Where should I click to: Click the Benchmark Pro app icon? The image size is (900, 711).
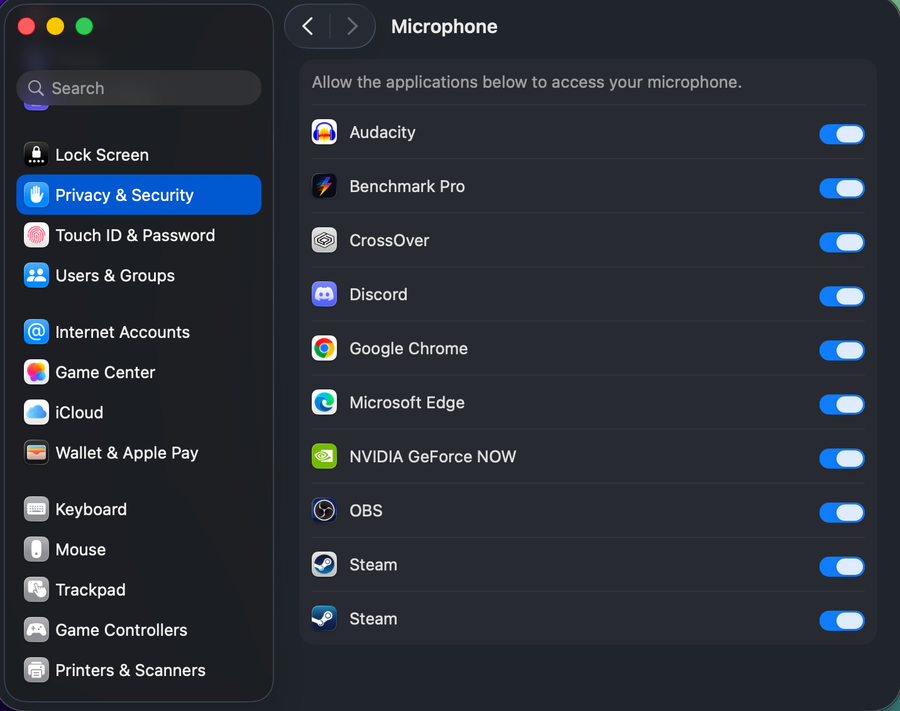[x=324, y=187]
